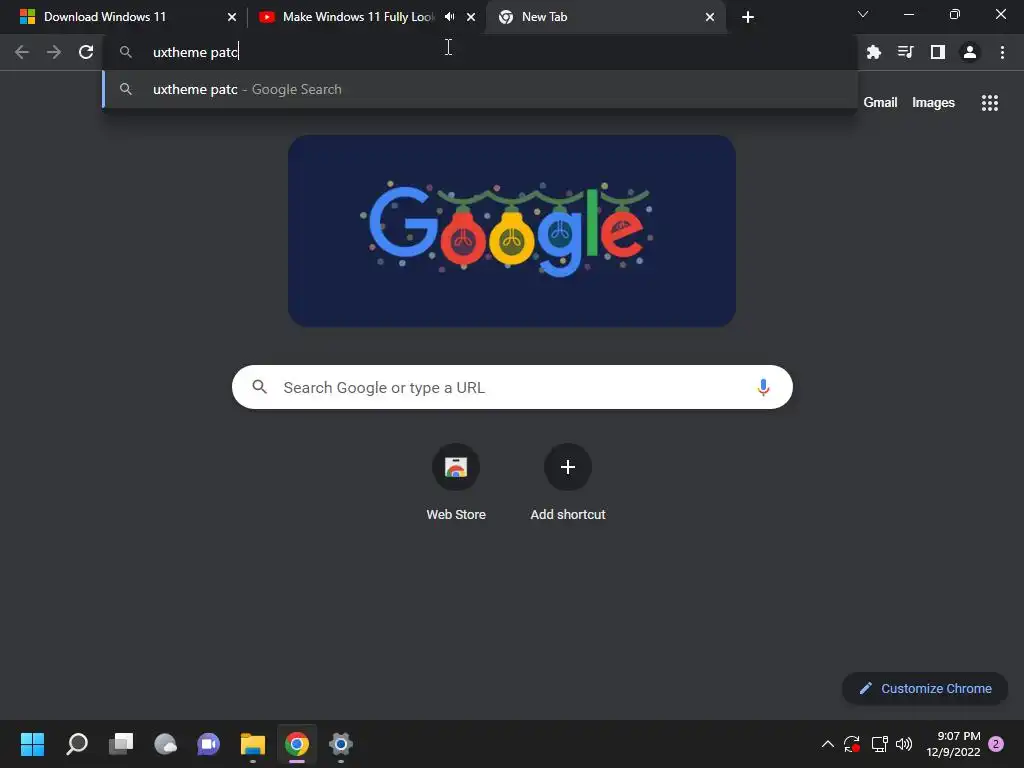1024x768 pixels.
Task: Click the Add shortcut button
Action: pos(568,482)
